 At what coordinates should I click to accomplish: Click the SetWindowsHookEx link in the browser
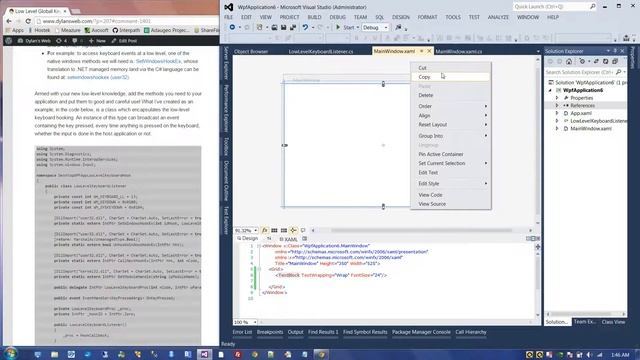coord(158,61)
